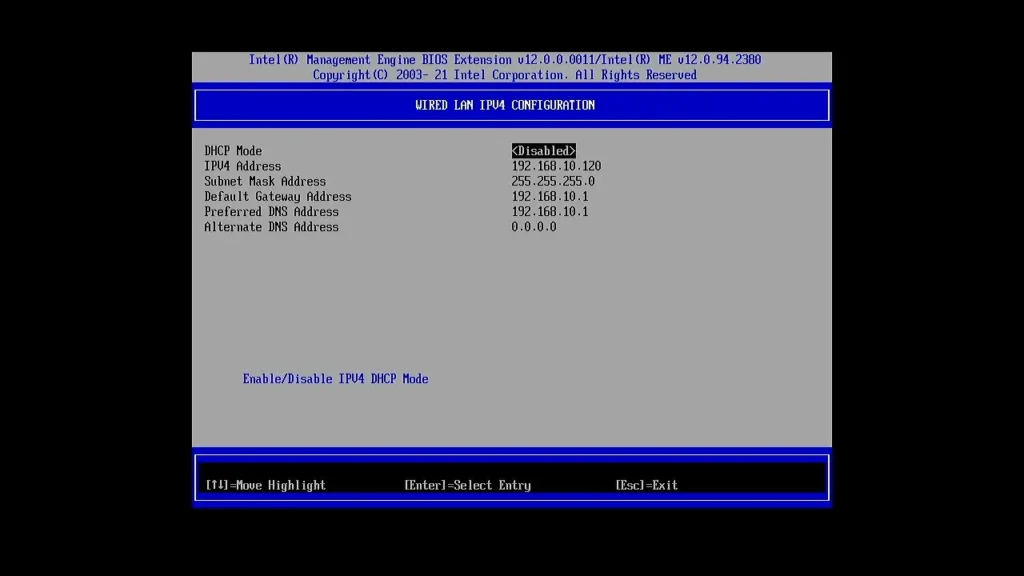Click the Move Highlight key hint
Viewport: 1024px width, 576px height.
(x=265, y=485)
